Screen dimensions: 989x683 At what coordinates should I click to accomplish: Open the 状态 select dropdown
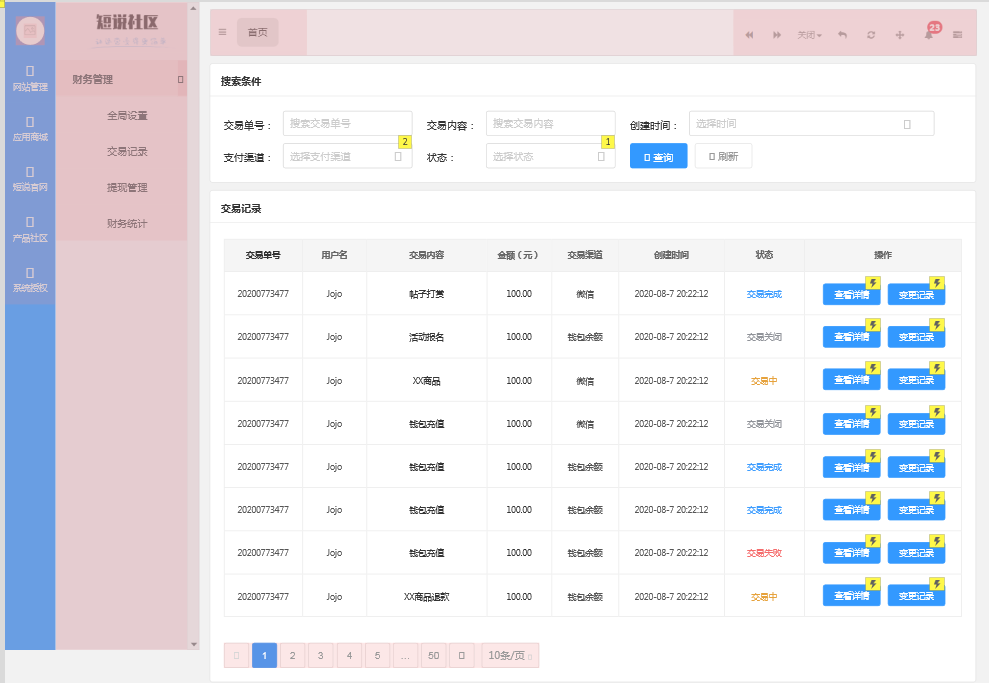[551, 156]
